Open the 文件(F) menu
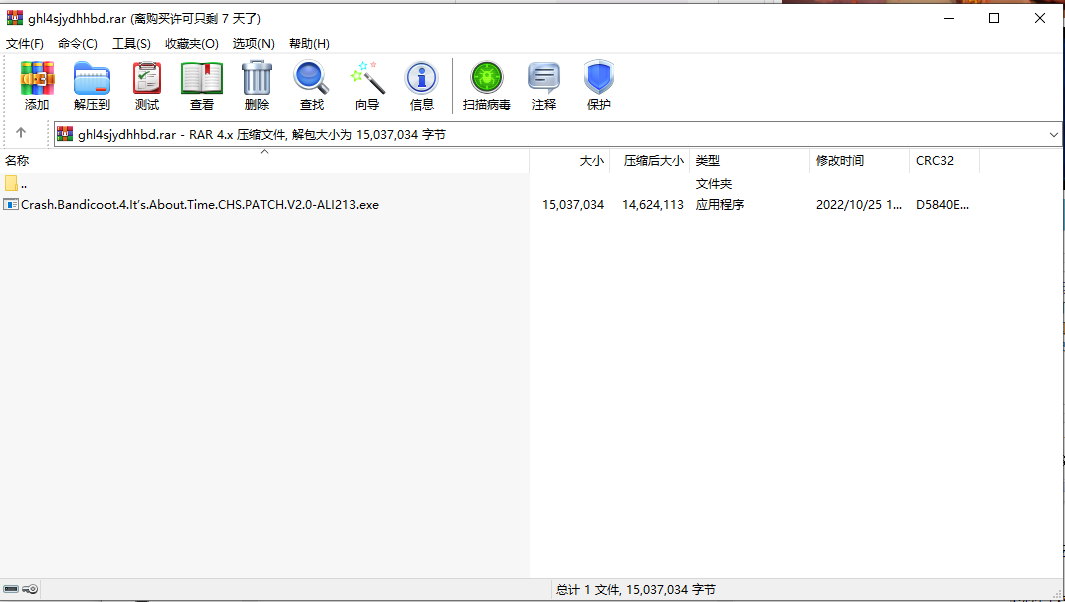Viewport: 1065px width, 602px height. coord(25,43)
